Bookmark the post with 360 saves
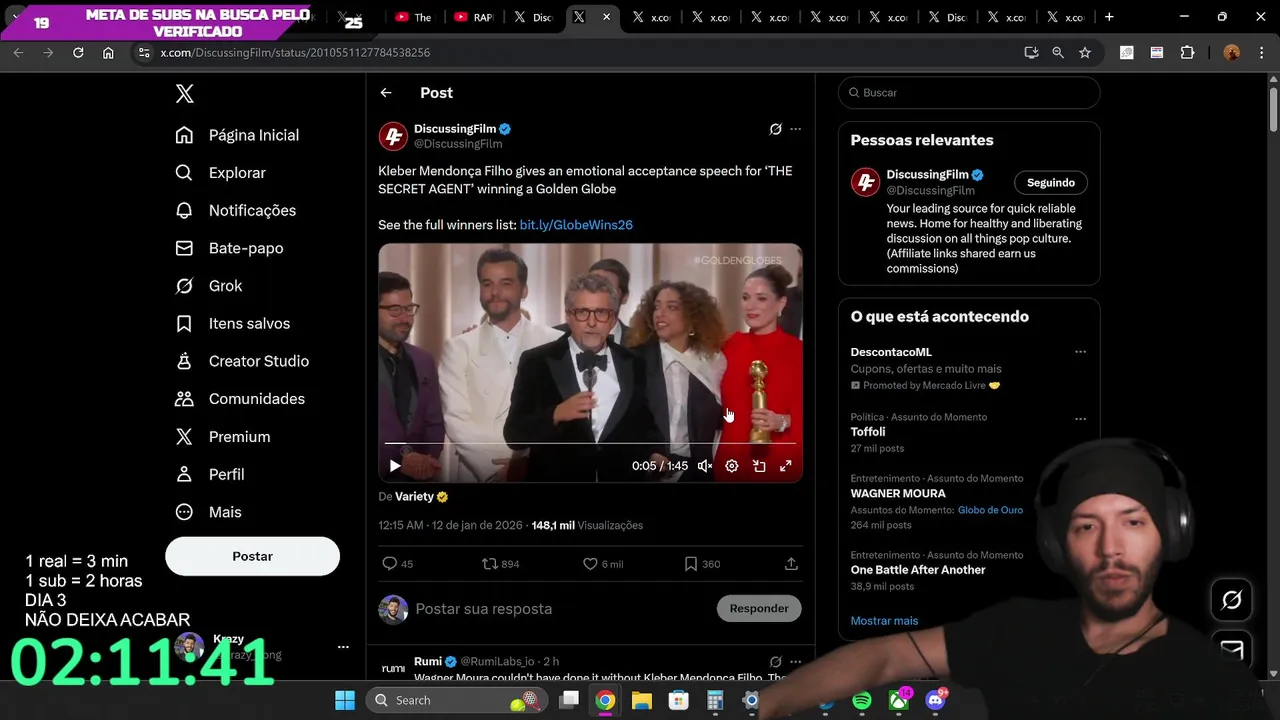Image resolution: width=1280 pixels, height=720 pixels. pos(702,564)
